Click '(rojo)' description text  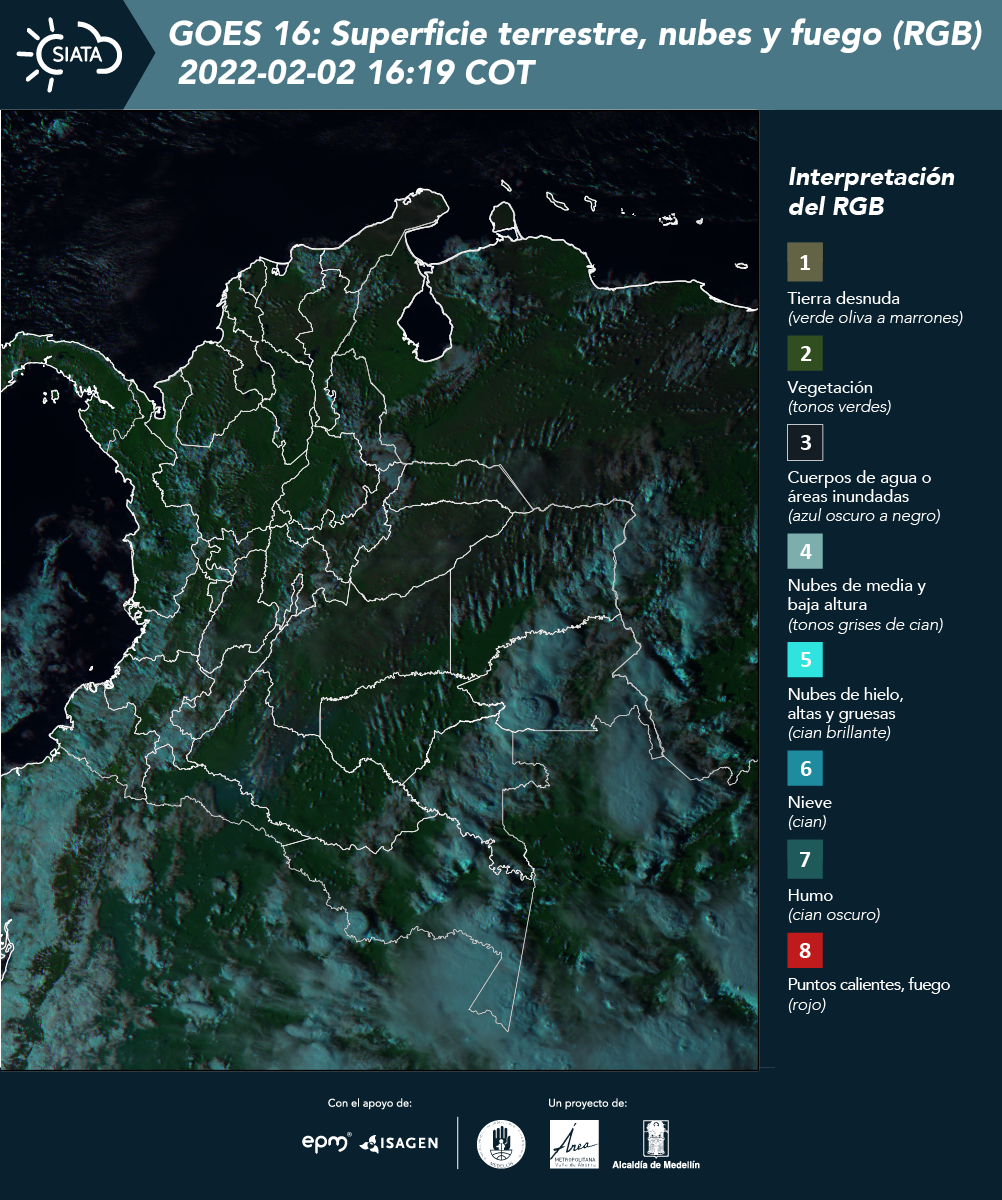807,1005
